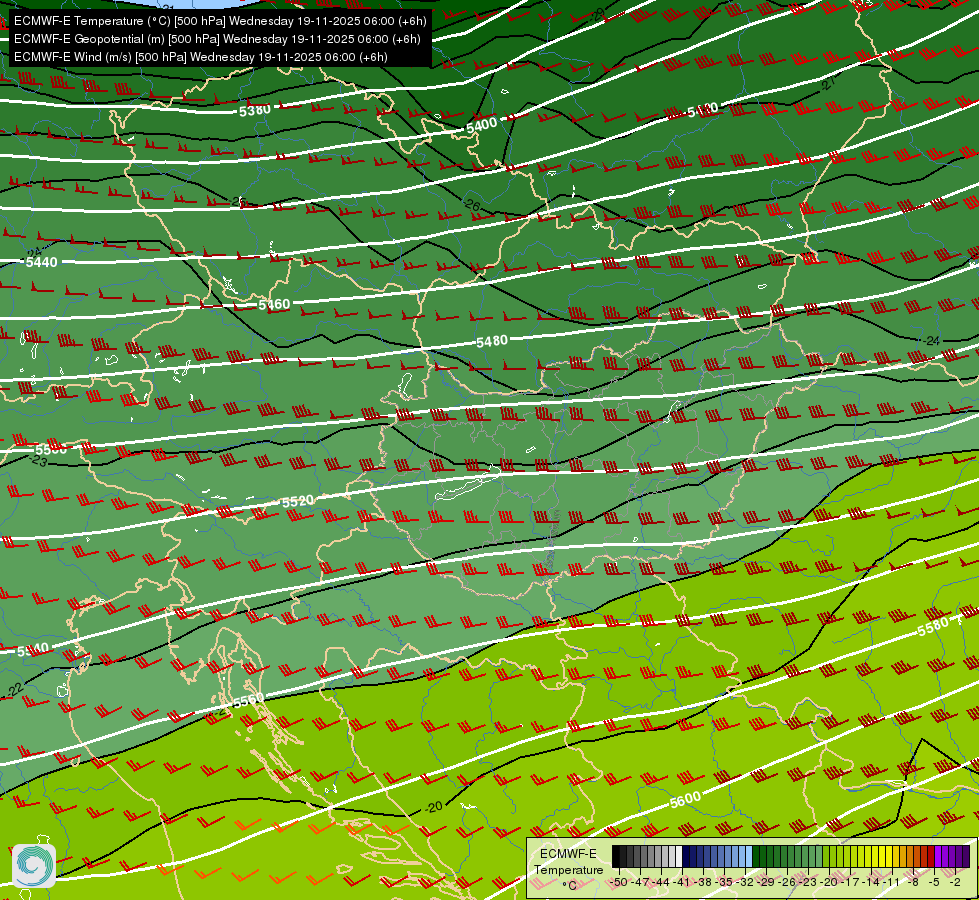Click the 5460 geopotential contour label
Image resolution: width=979 pixels, height=900 pixels.
tap(274, 304)
